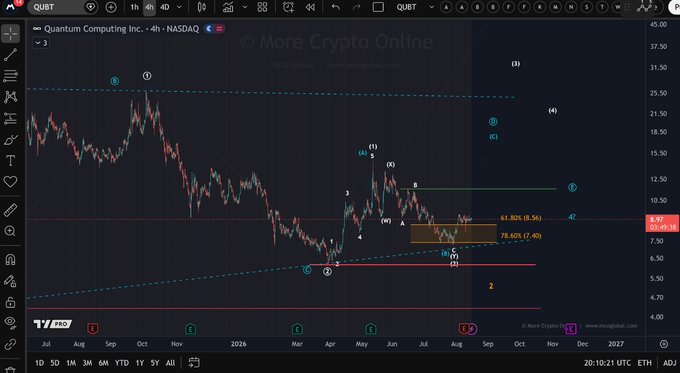The width and height of the screenshot is (680, 373).
Task: Click the QUBT layout name
Action: point(406,7)
